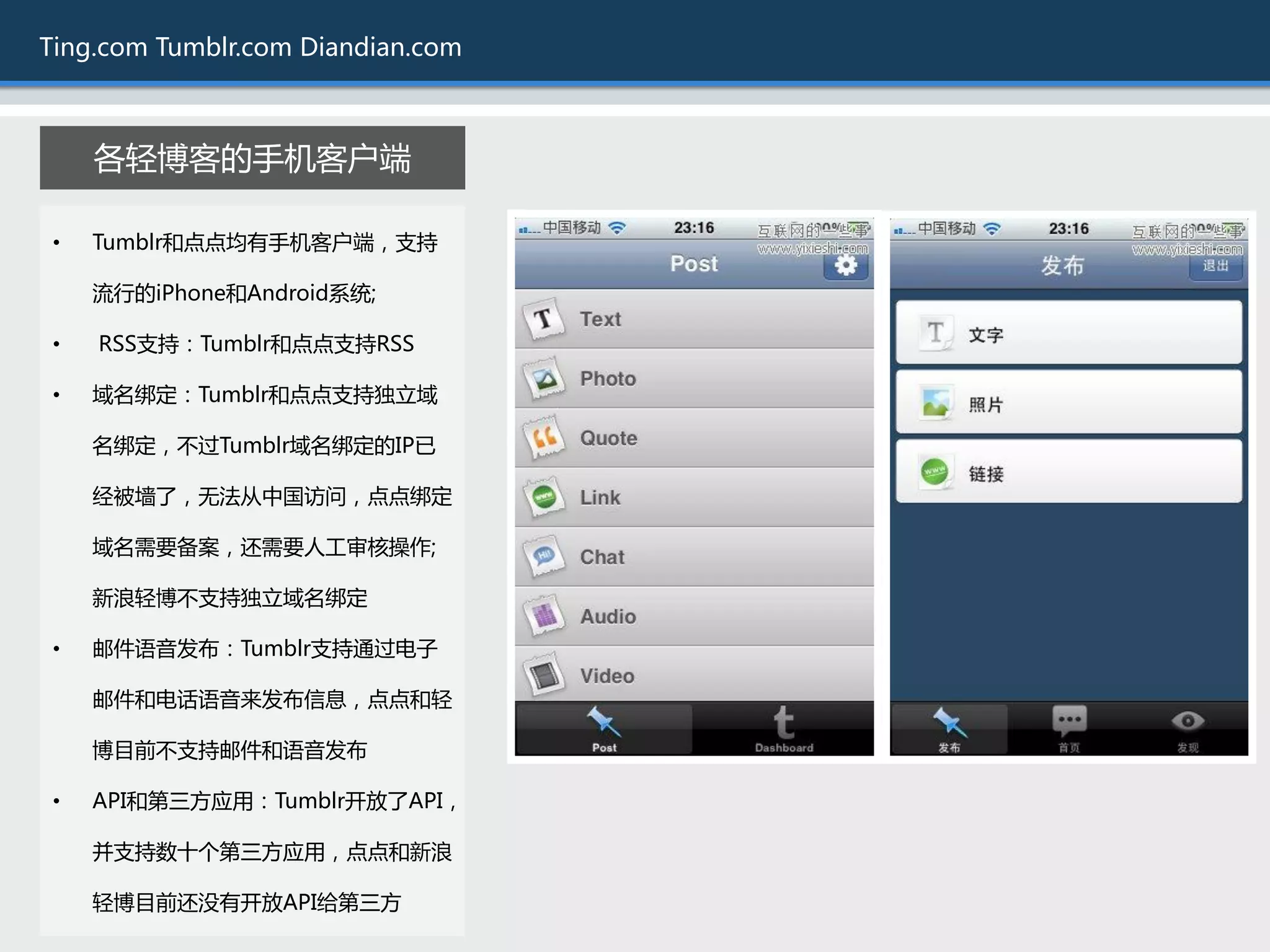Tap the 链接 green www icon
1270x952 pixels.
click(x=936, y=472)
